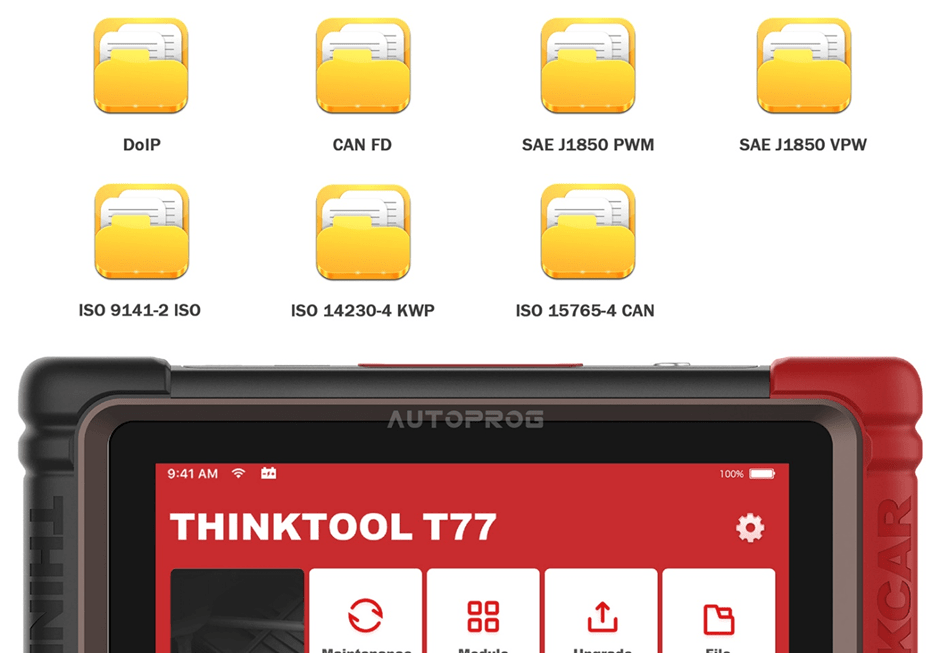Open the File tile

pos(719,611)
